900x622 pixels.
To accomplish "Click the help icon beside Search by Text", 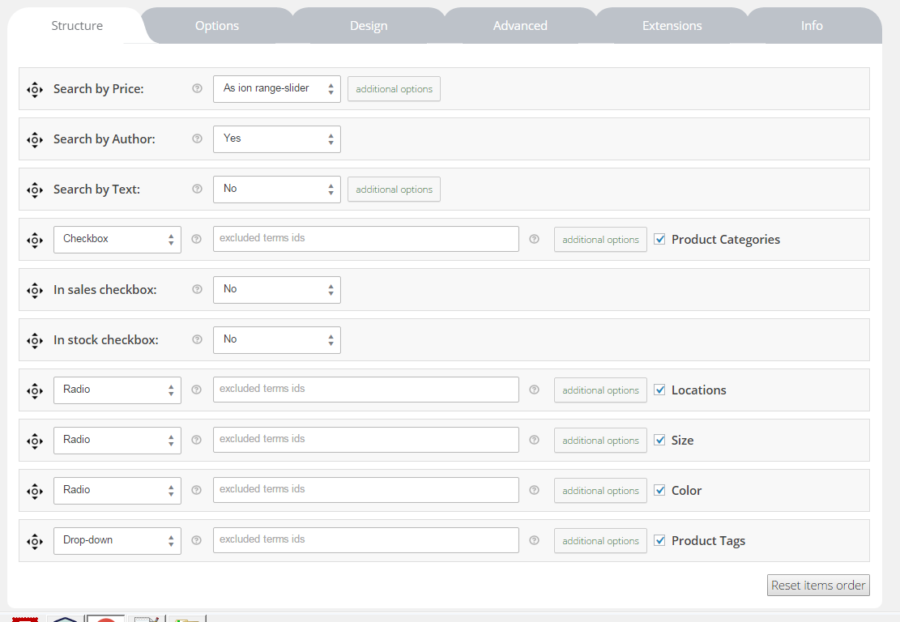I will pos(196,188).
